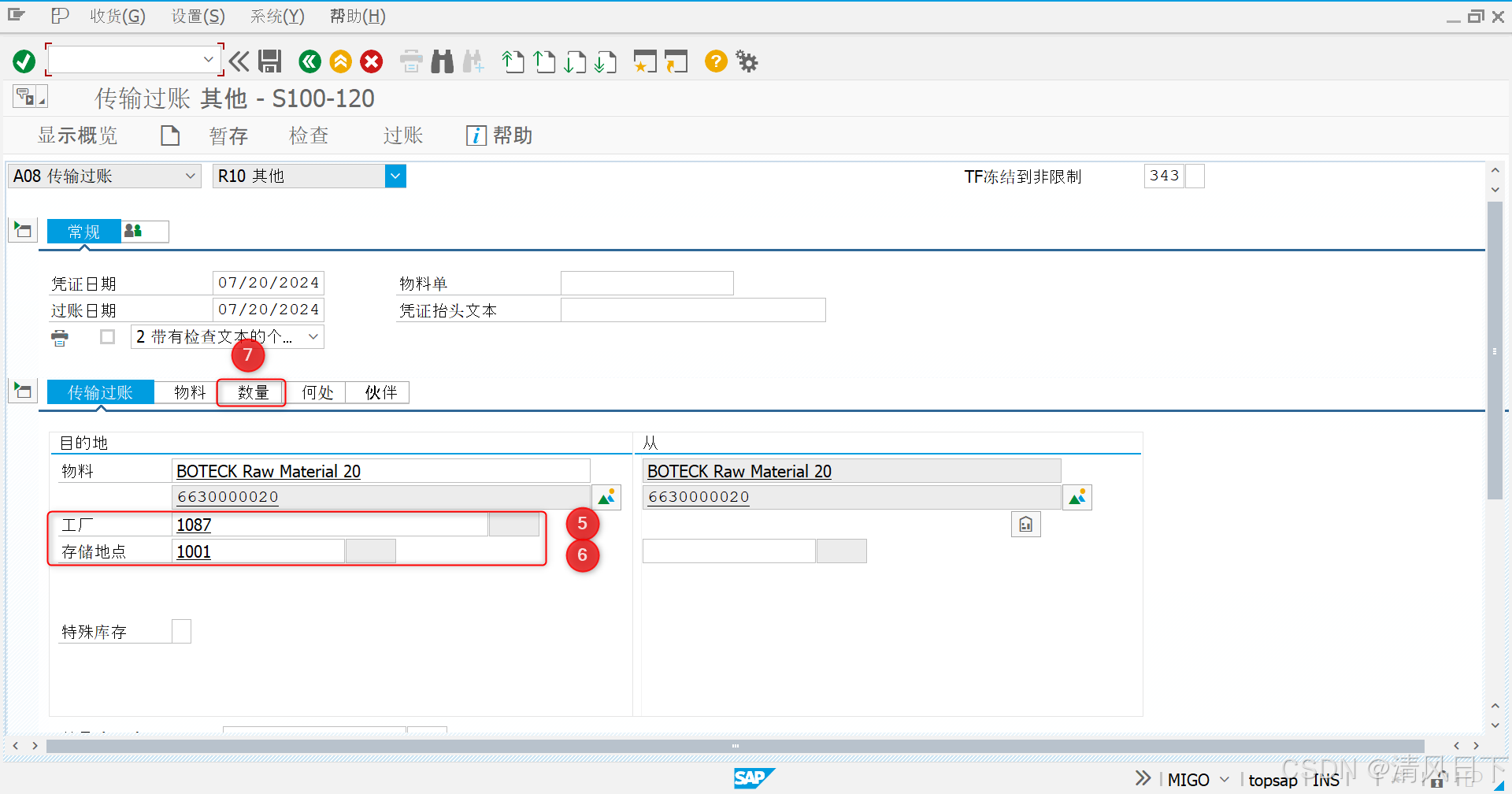1512x794 pixels.
Task: Click the new document page icon
Action: pyautogui.click(x=170, y=135)
